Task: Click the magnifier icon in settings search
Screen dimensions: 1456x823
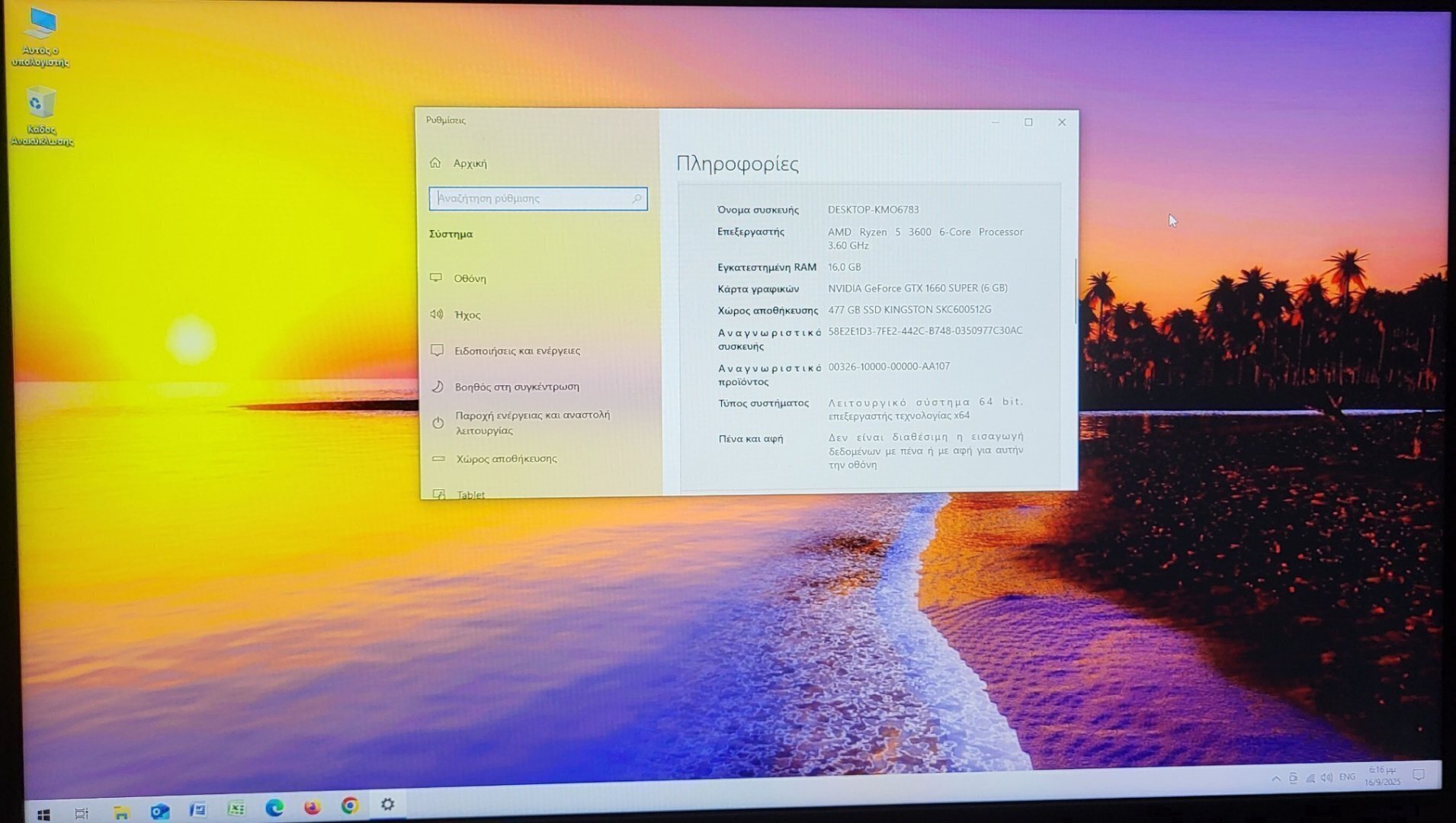Action: pyautogui.click(x=637, y=199)
